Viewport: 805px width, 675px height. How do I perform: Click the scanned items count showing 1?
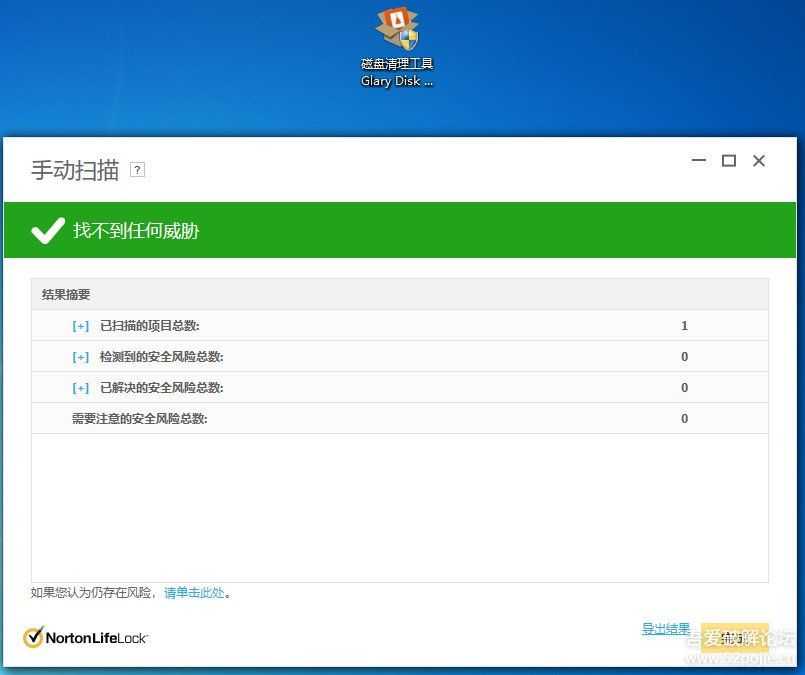684,325
